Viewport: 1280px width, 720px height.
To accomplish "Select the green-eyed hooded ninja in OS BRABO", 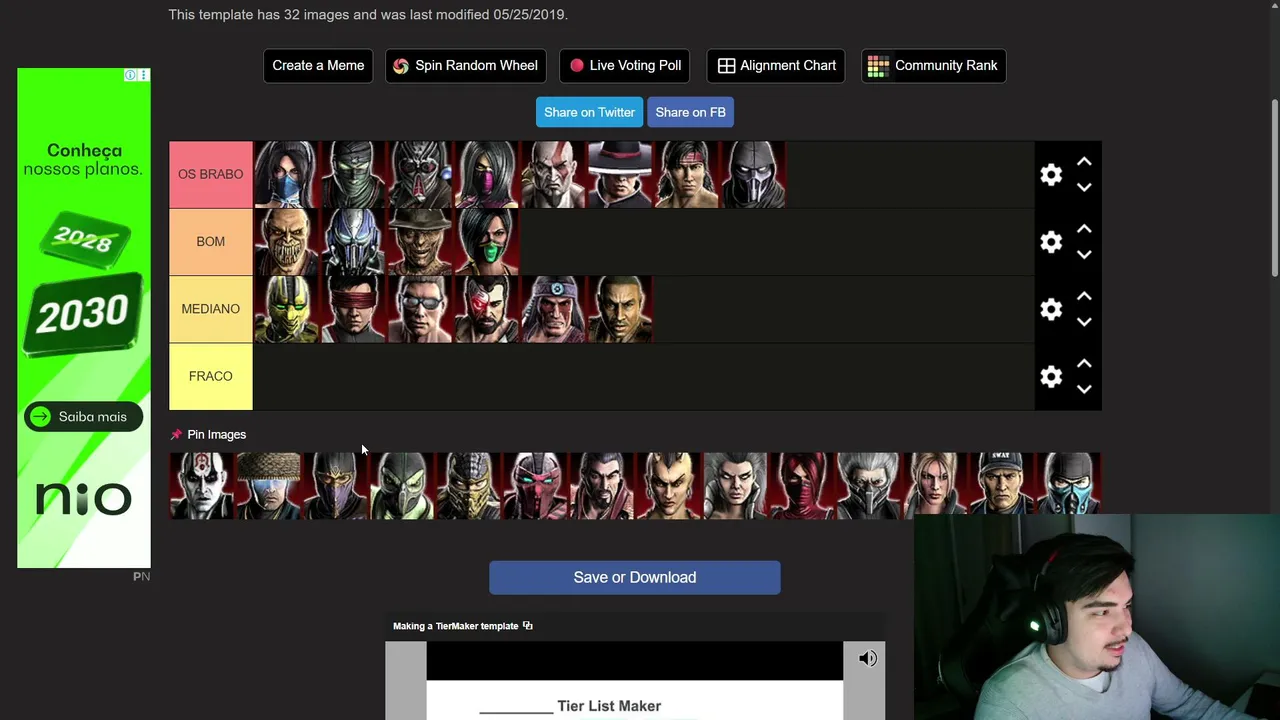I will 353,175.
